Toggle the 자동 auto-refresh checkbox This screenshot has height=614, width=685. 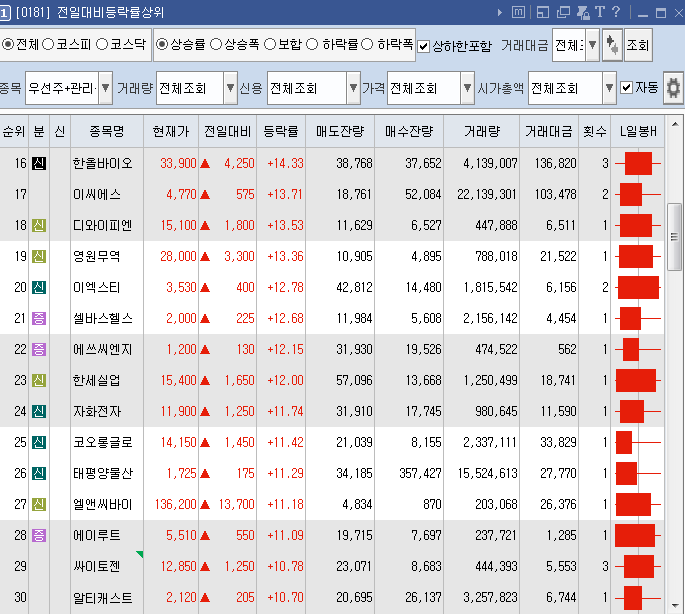pos(626,87)
